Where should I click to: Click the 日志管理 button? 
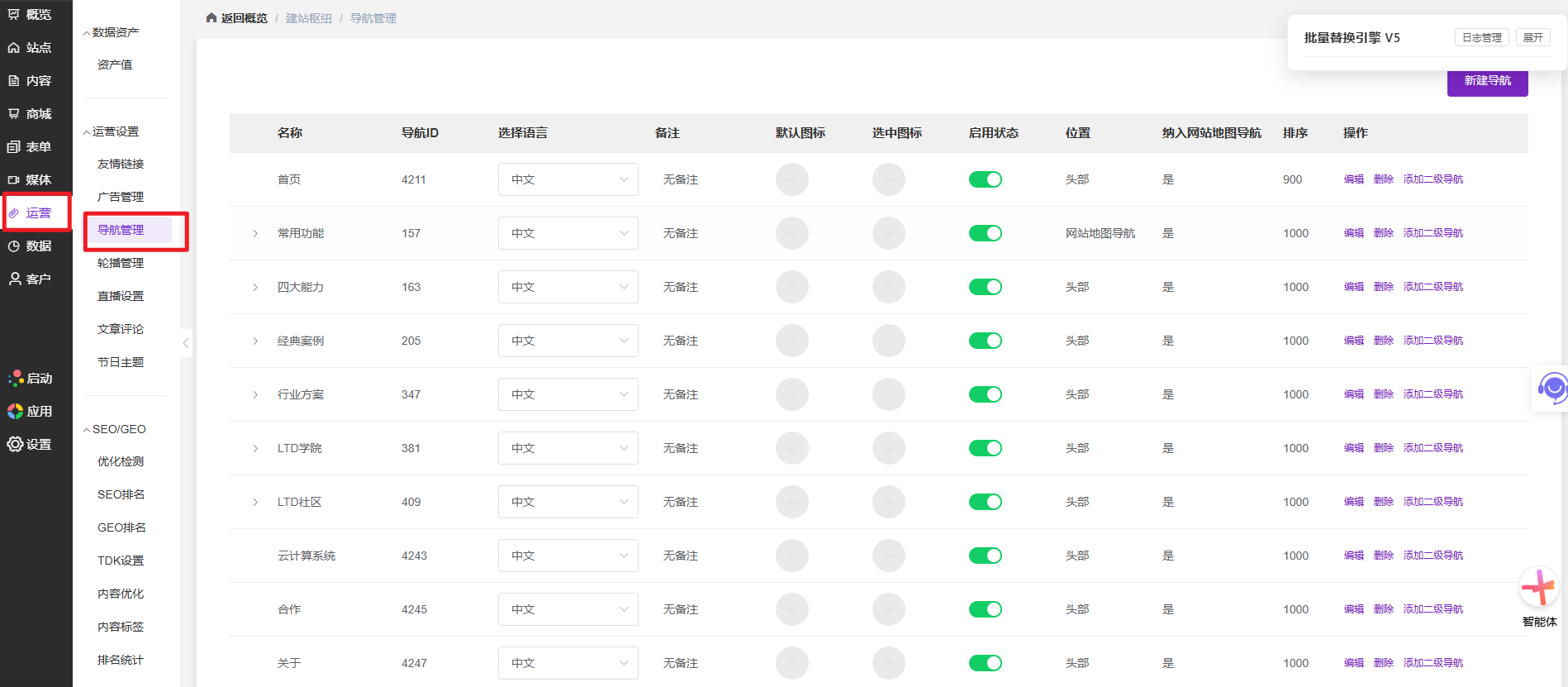pyautogui.click(x=1481, y=38)
